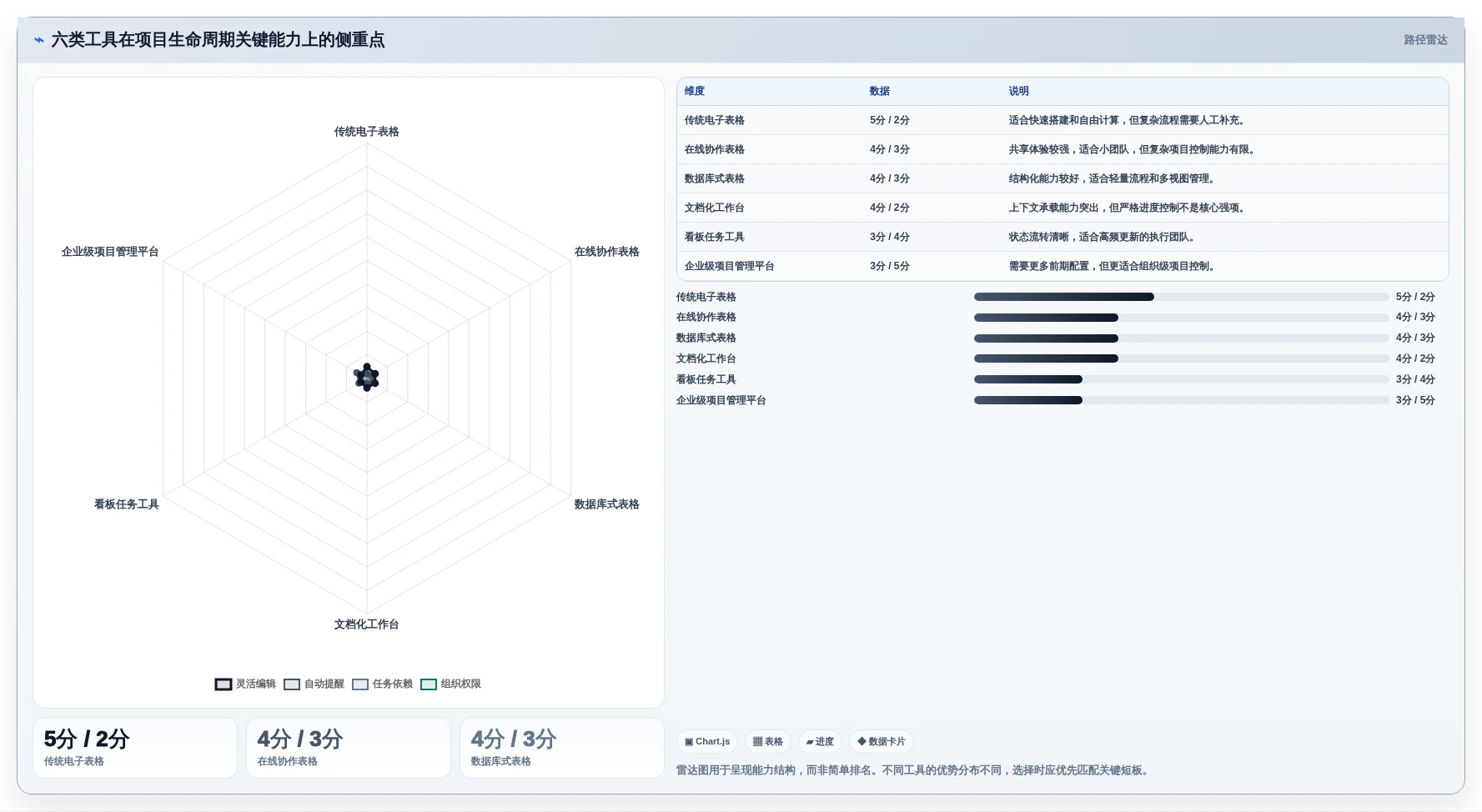This screenshot has height=812, width=1482.
Task: Click the data cluster at radar center
Action: [x=367, y=378]
